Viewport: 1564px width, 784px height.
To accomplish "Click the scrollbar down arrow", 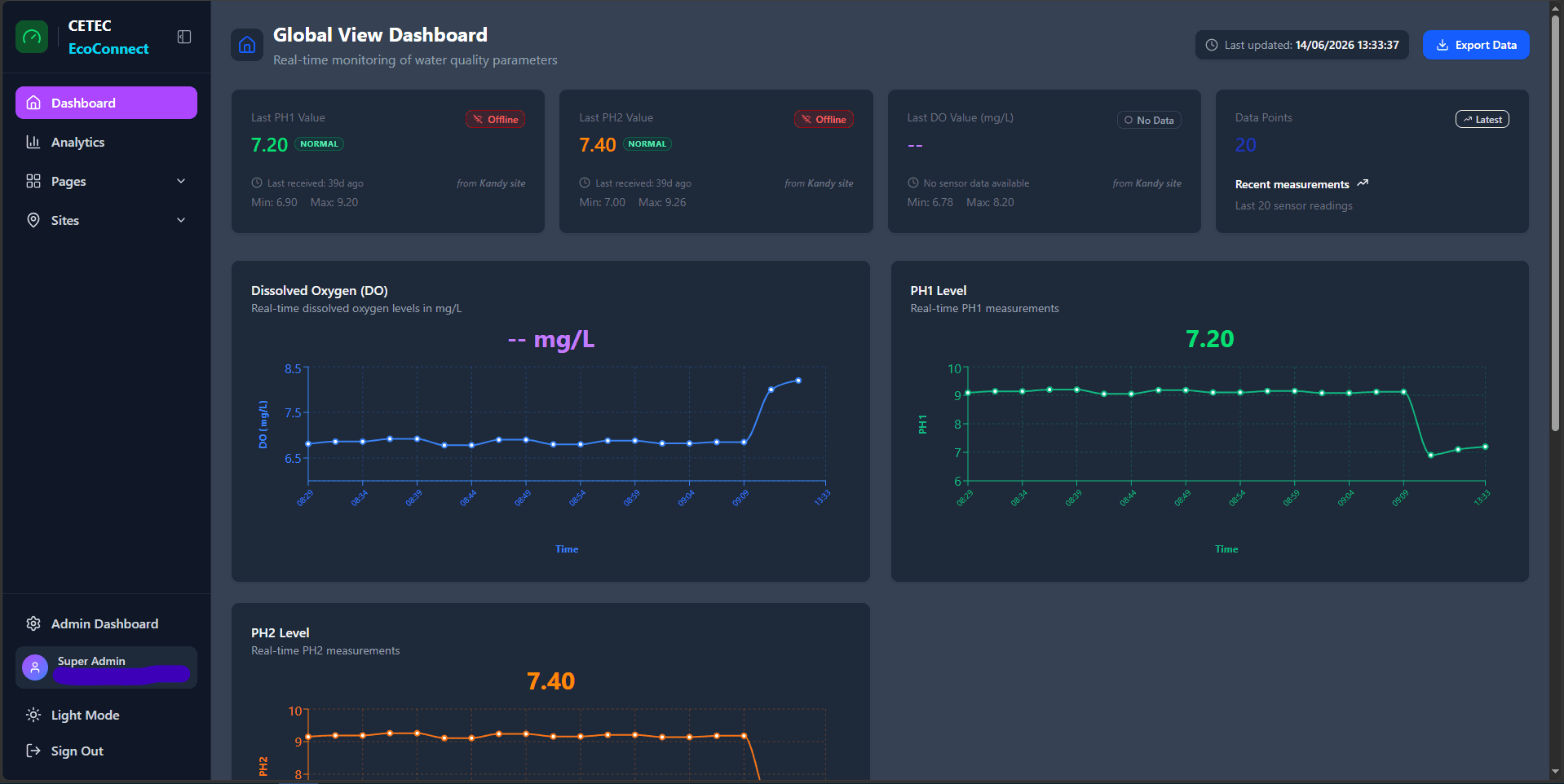I will (1556, 772).
